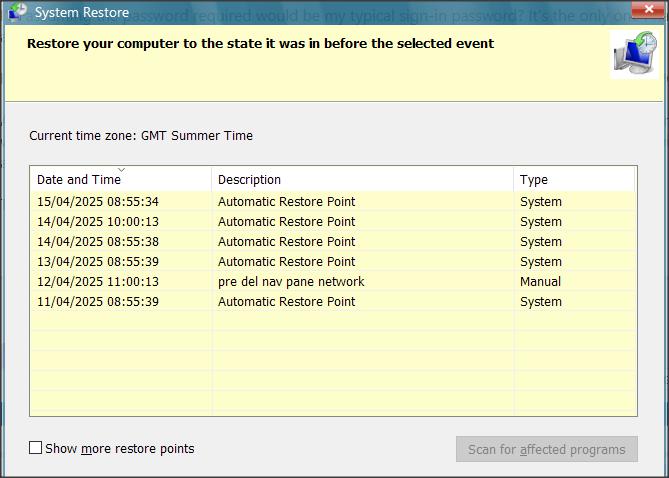Tick the Show more restore points checkbox
The width and height of the screenshot is (669, 478).
click(x=35, y=448)
